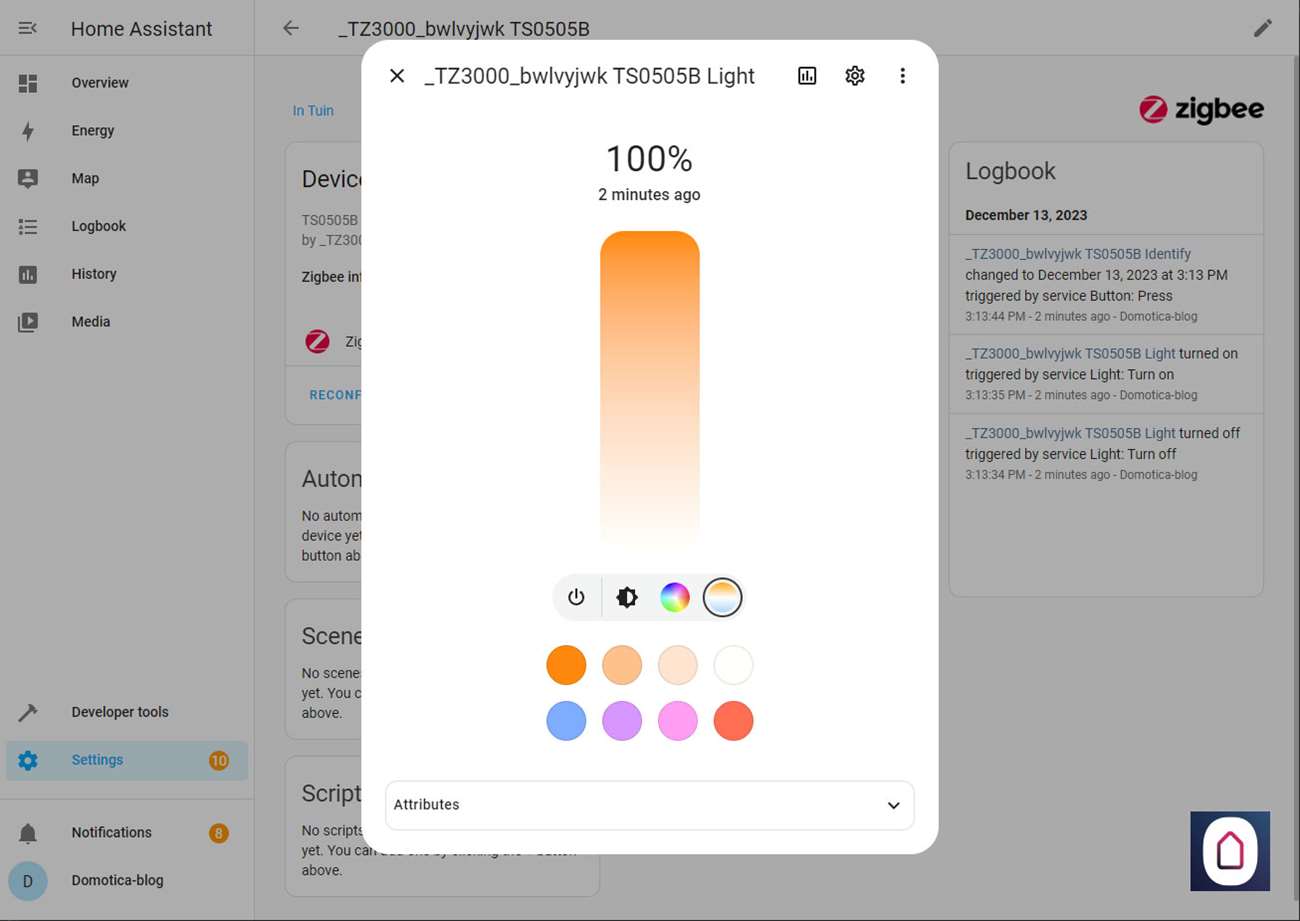The height and width of the screenshot is (921, 1300).
Task: Collapse the Home Assistant sidebar
Action: 28,28
